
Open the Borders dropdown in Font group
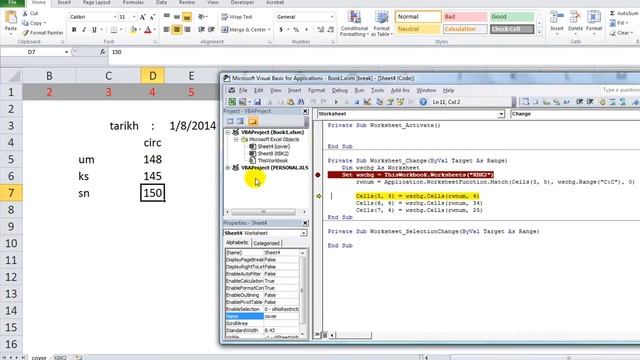point(121,30)
